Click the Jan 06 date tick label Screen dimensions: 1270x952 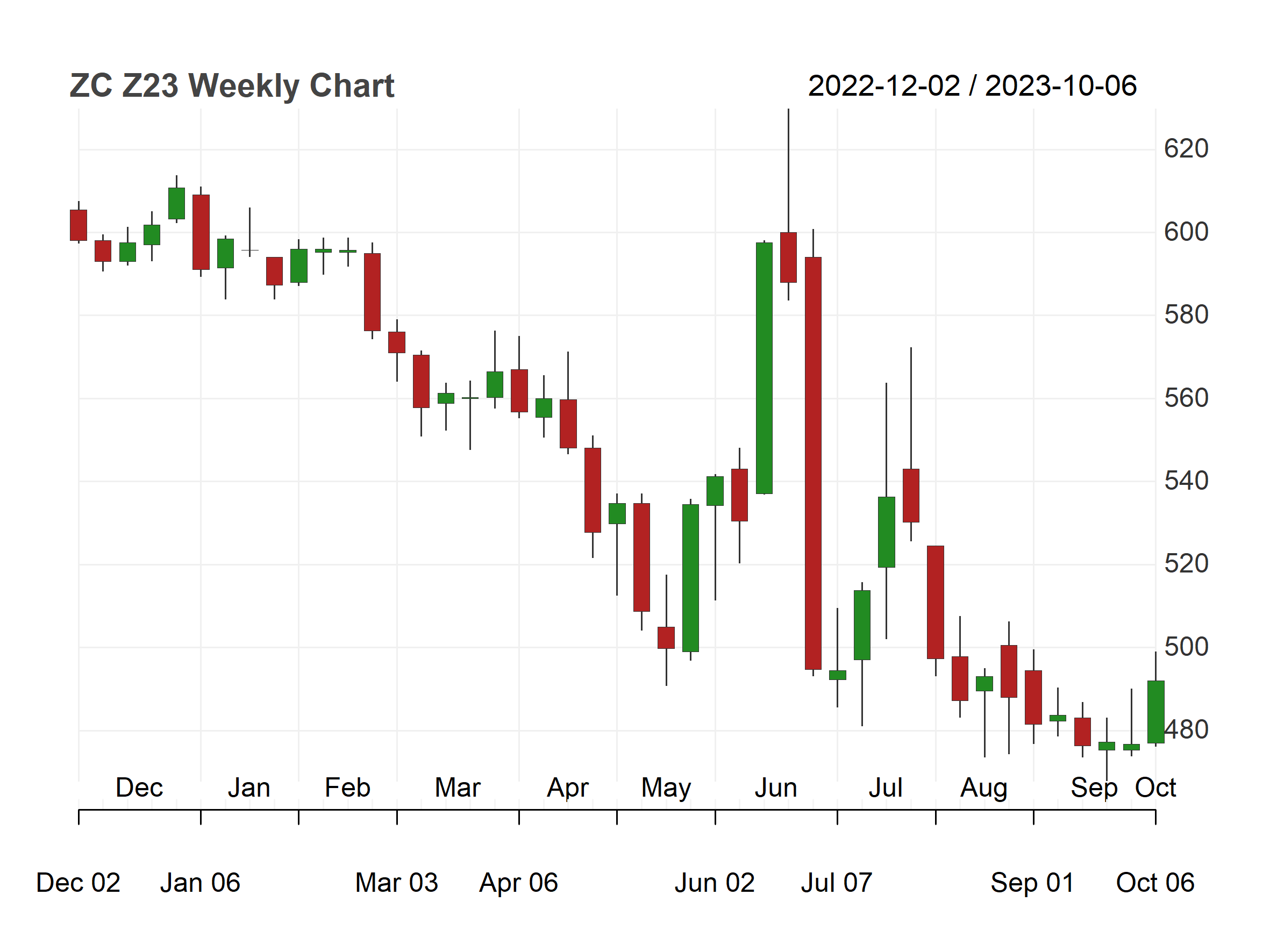pos(200,883)
